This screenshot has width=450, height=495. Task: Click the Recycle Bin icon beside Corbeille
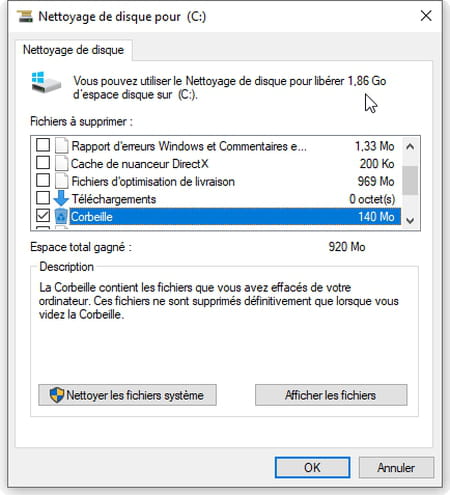coord(61,216)
